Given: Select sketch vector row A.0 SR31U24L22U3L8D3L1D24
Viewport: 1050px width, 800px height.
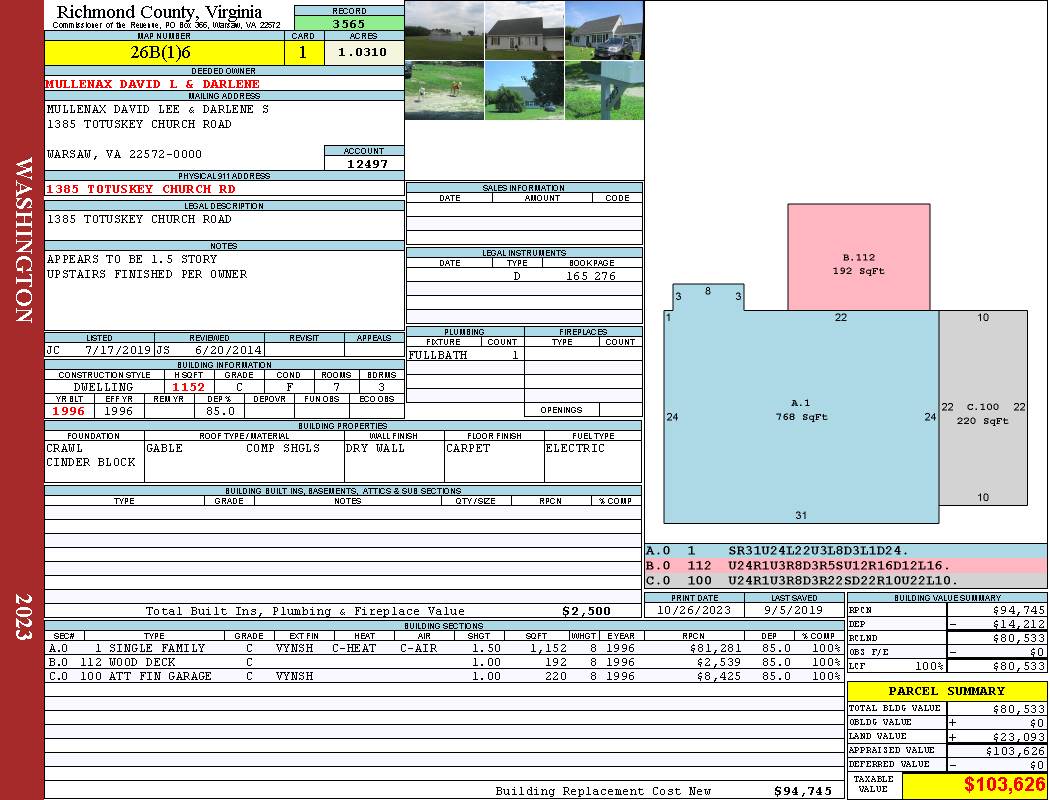Looking at the screenshot, I should (845, 551).
